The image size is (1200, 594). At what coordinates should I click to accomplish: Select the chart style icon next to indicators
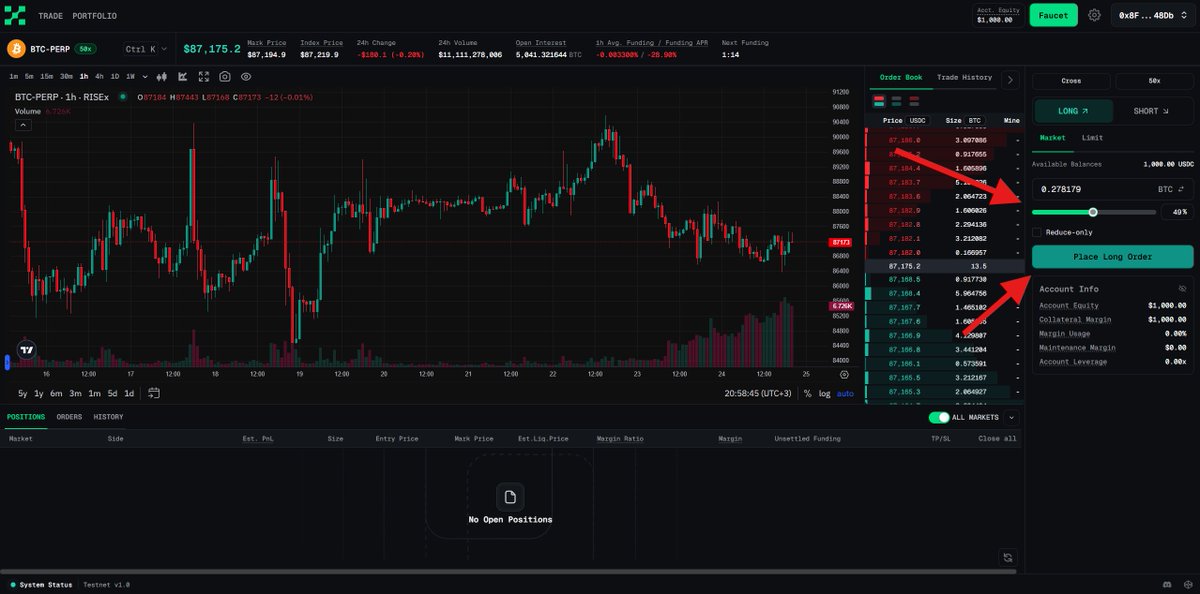coord(161,77)
